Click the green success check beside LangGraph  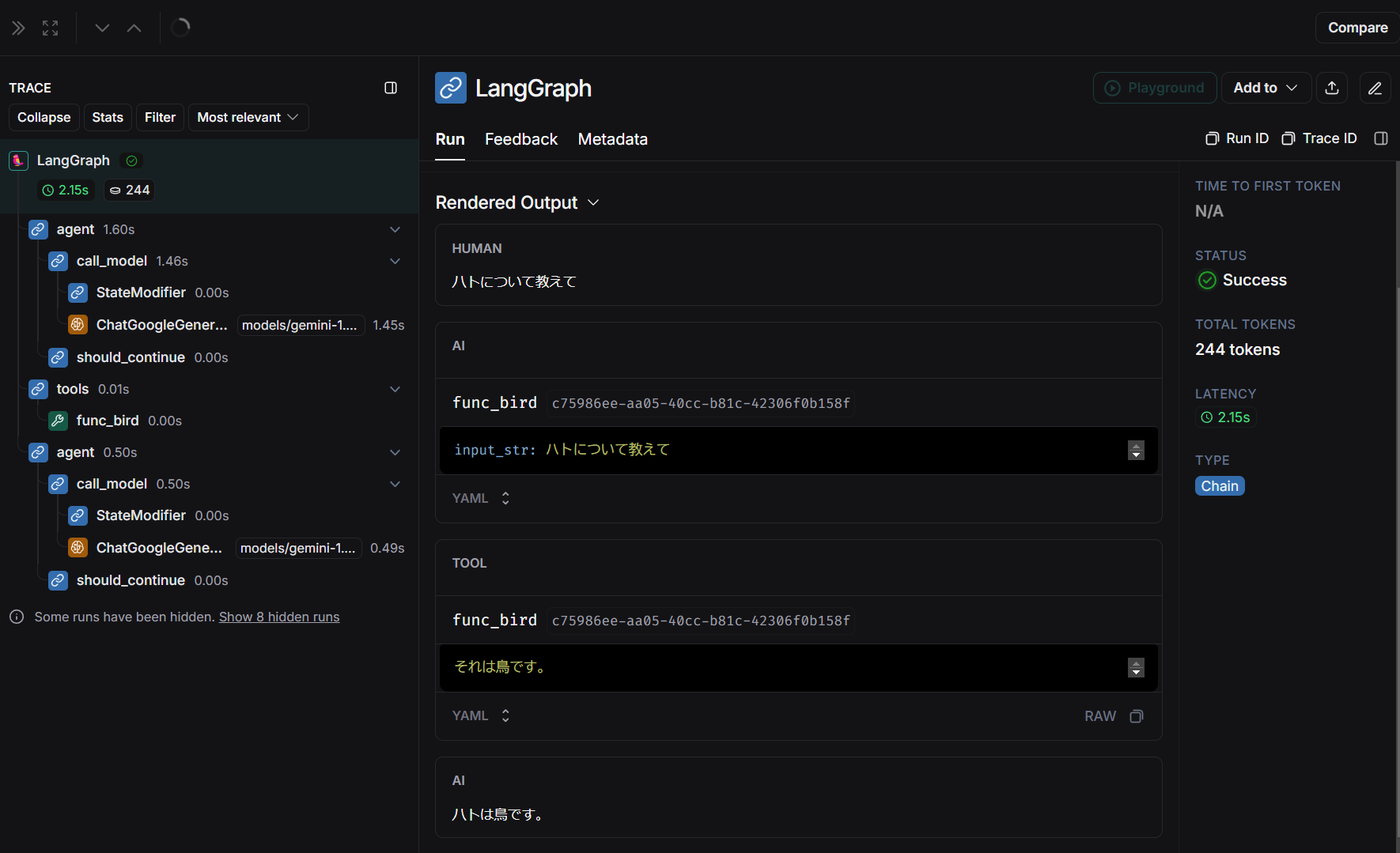[x=132, y=160]
